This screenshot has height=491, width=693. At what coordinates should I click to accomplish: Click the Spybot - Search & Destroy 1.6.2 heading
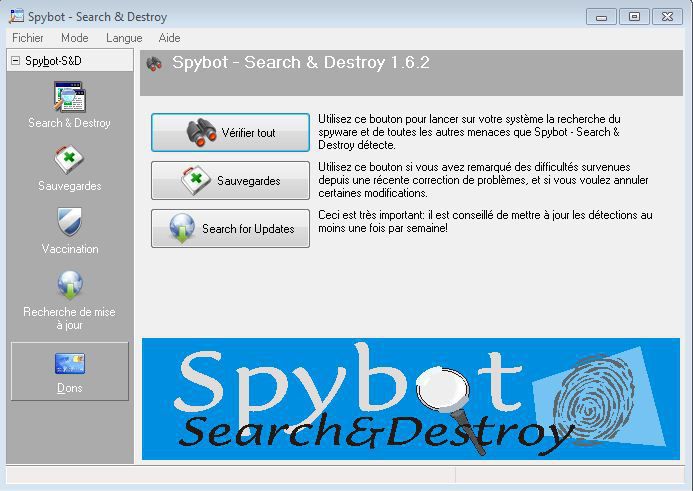point(301,62)
